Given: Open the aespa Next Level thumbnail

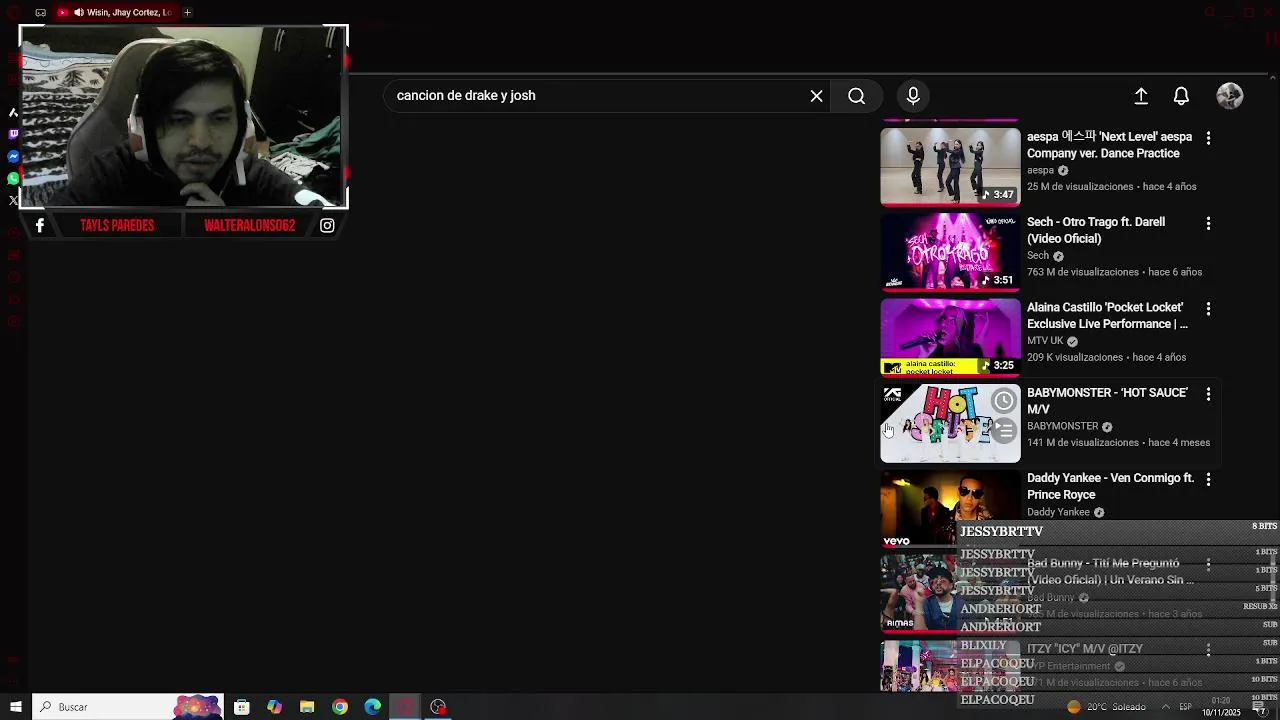Looking at the screenshot, I should pos(950,167).
